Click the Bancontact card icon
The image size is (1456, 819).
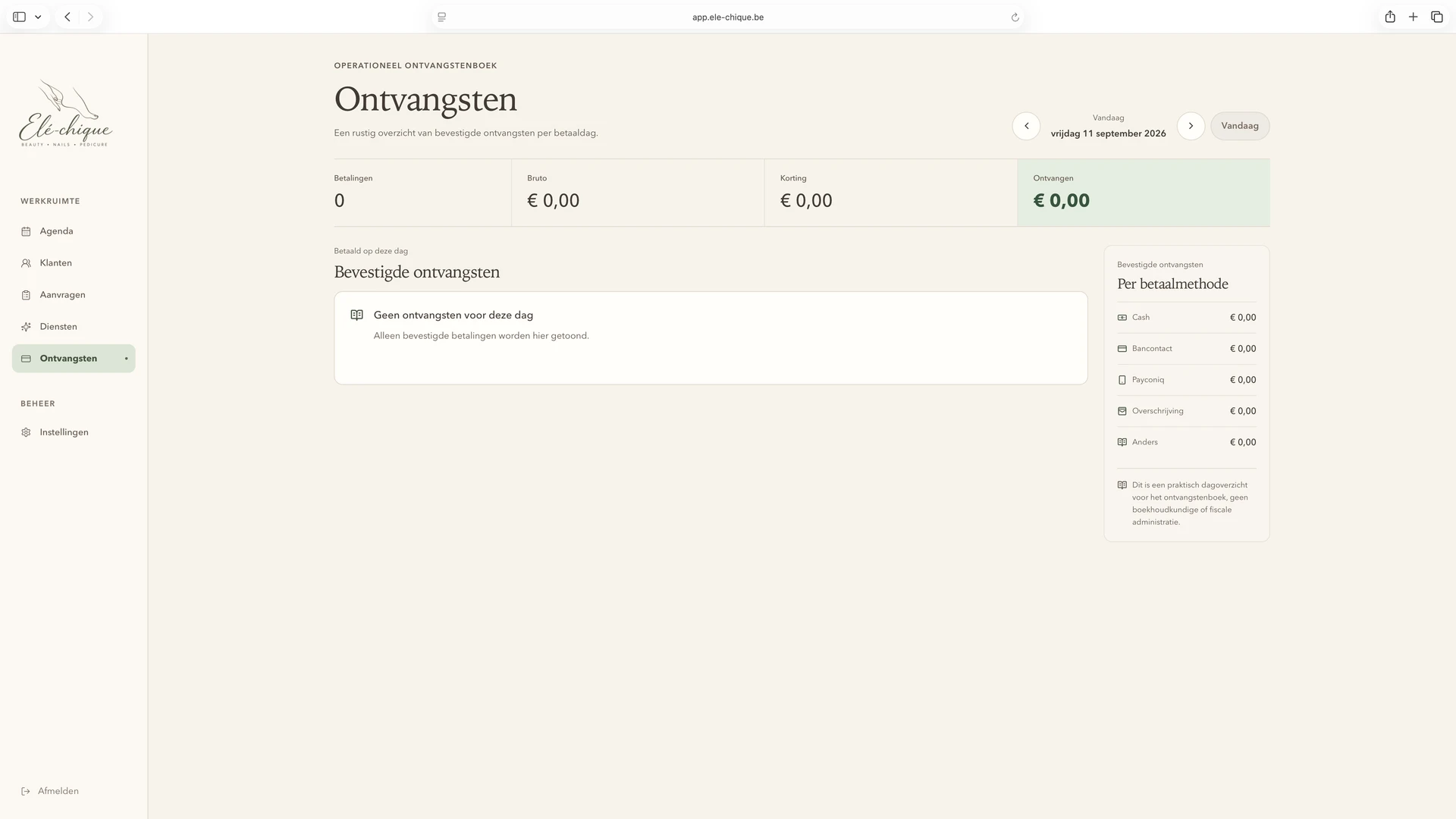(1122, 349)
